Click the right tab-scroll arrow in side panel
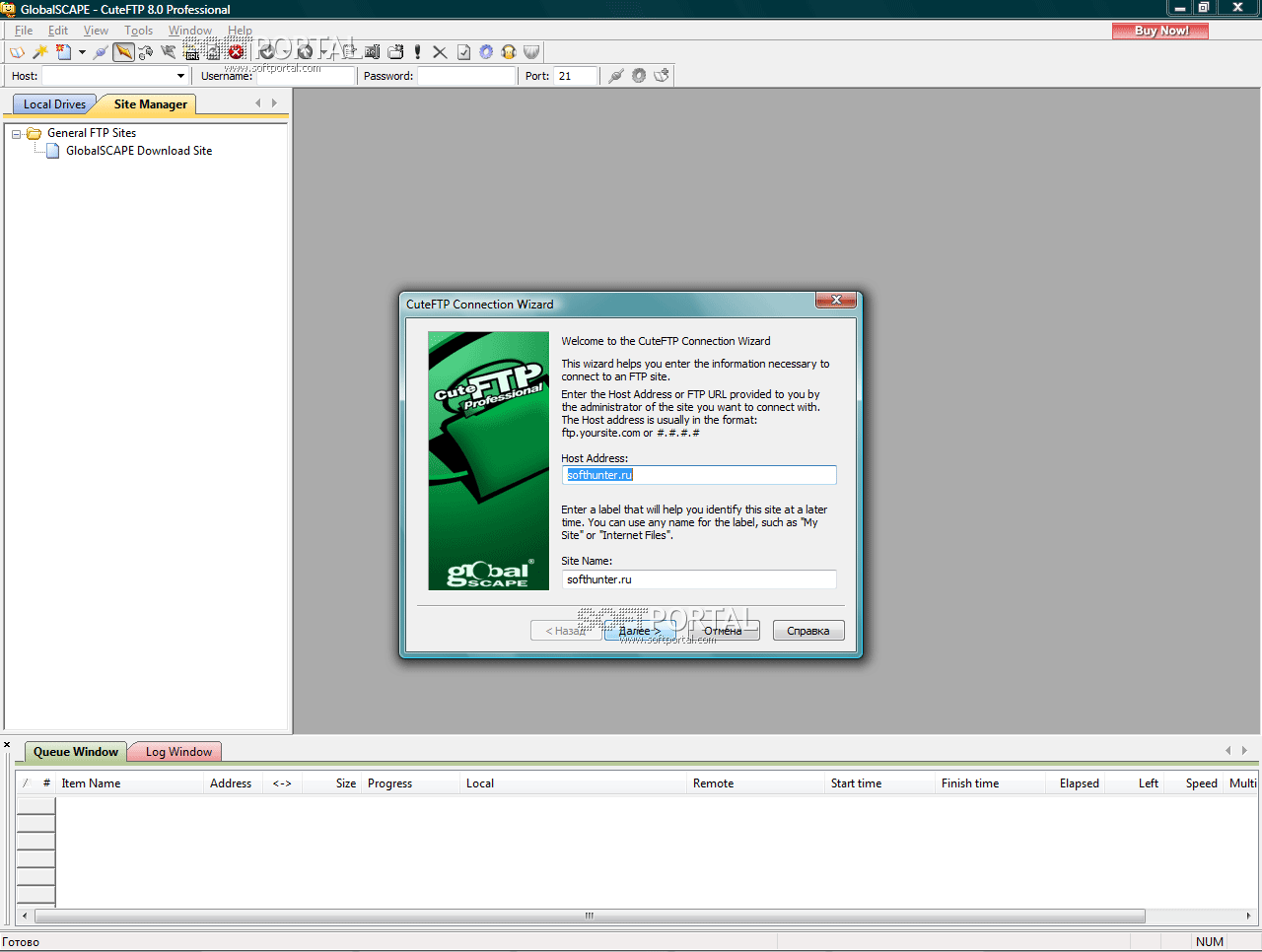 click(274, 103)
